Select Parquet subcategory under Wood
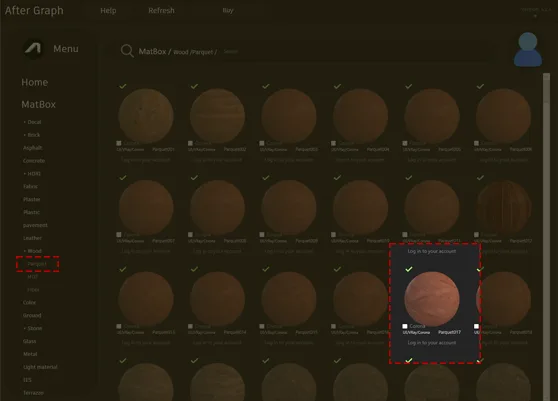558x401 pixels. pos(37,264)
